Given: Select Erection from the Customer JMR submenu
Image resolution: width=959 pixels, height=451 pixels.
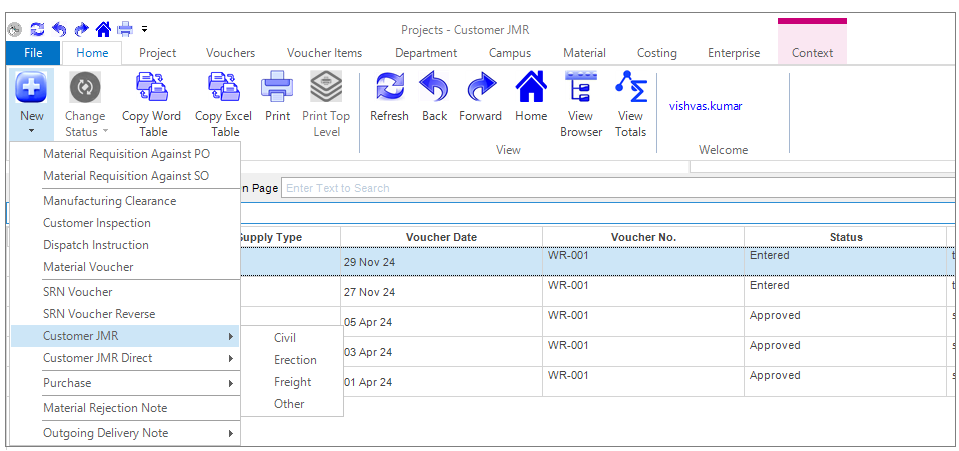Looking at the screenshot, I should pos(295,360).
